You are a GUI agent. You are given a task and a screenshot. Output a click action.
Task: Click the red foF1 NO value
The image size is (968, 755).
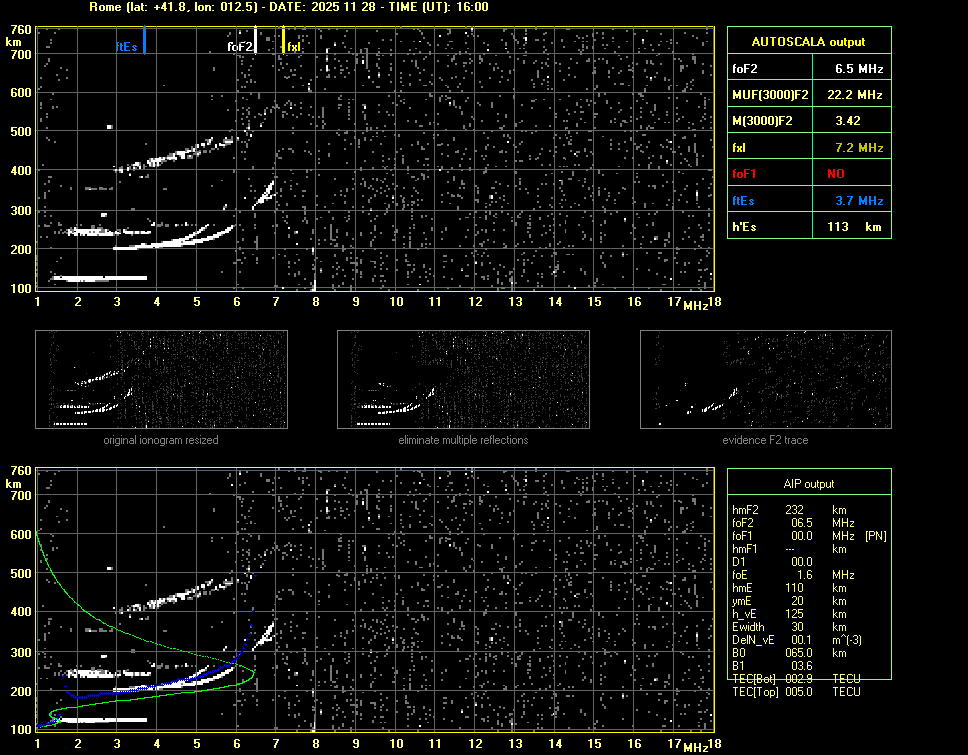click(836, 174)
